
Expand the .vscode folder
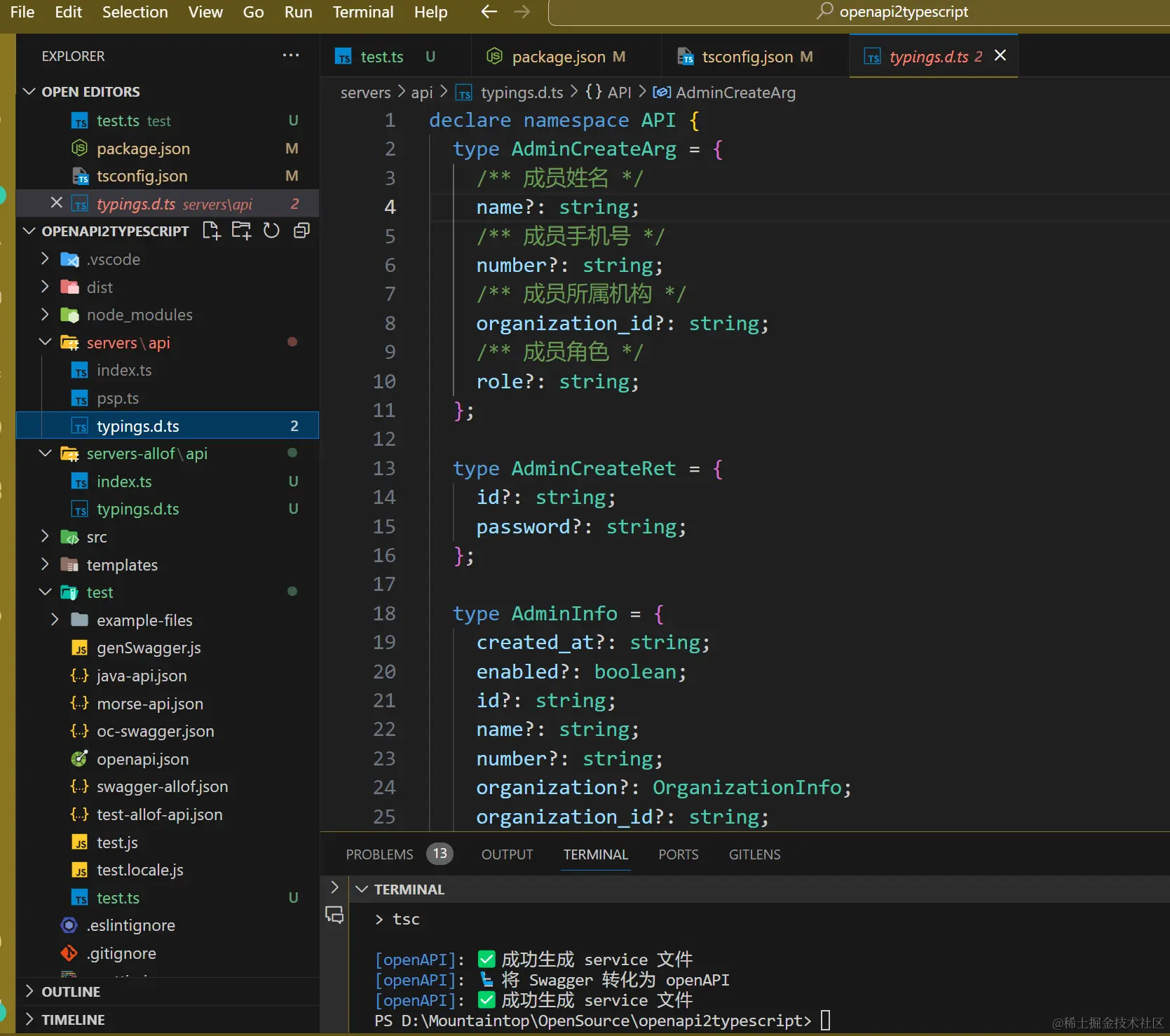pos(45,259)
